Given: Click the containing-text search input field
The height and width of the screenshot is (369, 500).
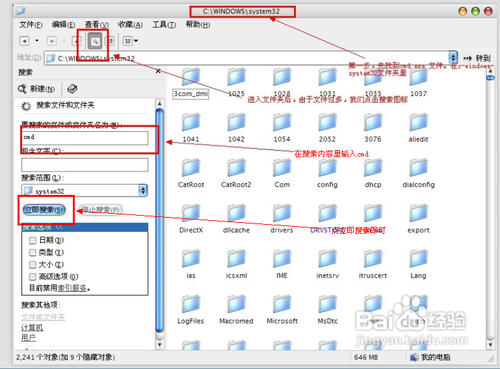Looking at the screenshot, I should click(x=85, y=165).
